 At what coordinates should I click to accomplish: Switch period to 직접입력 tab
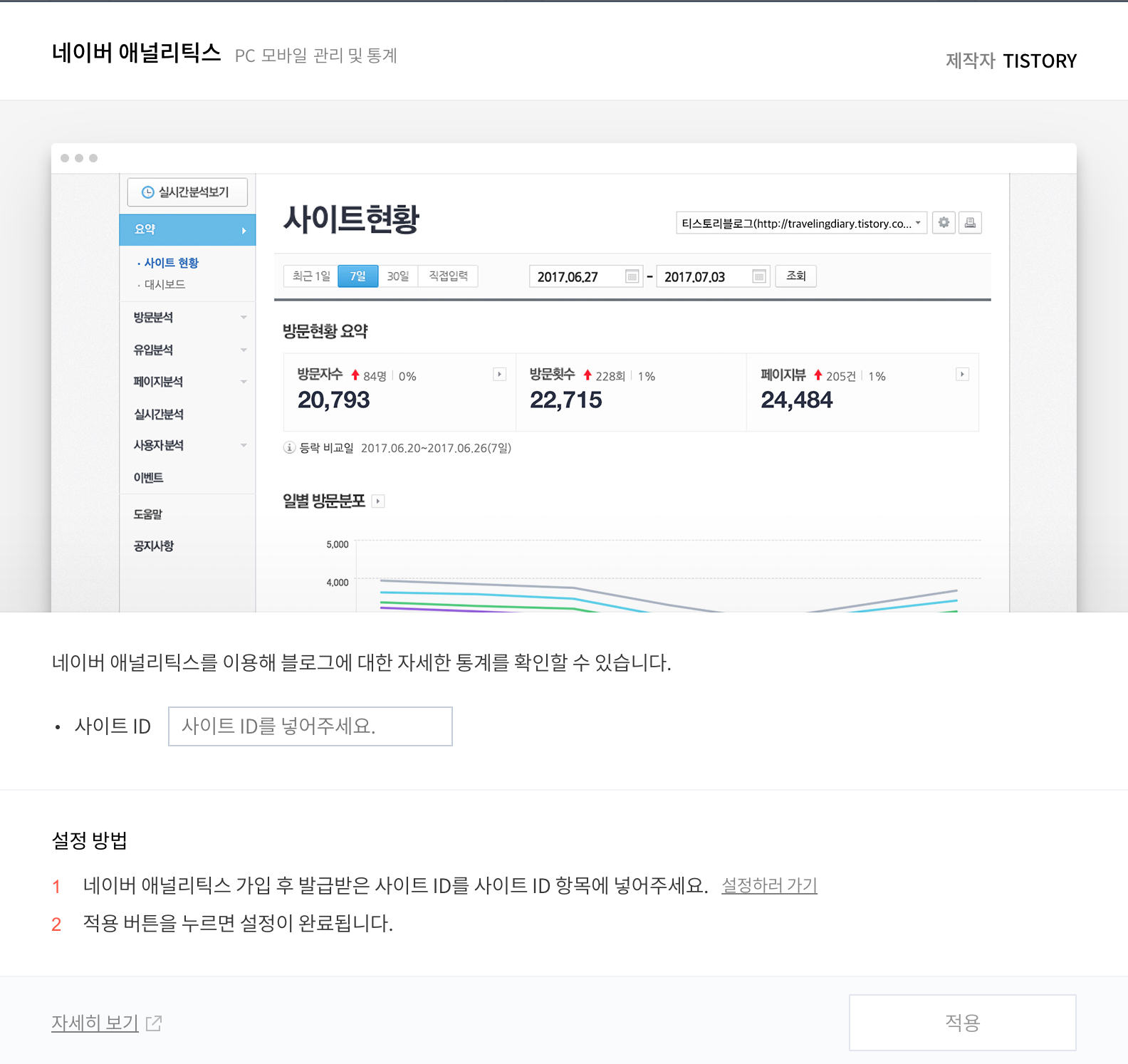[448, 276]
